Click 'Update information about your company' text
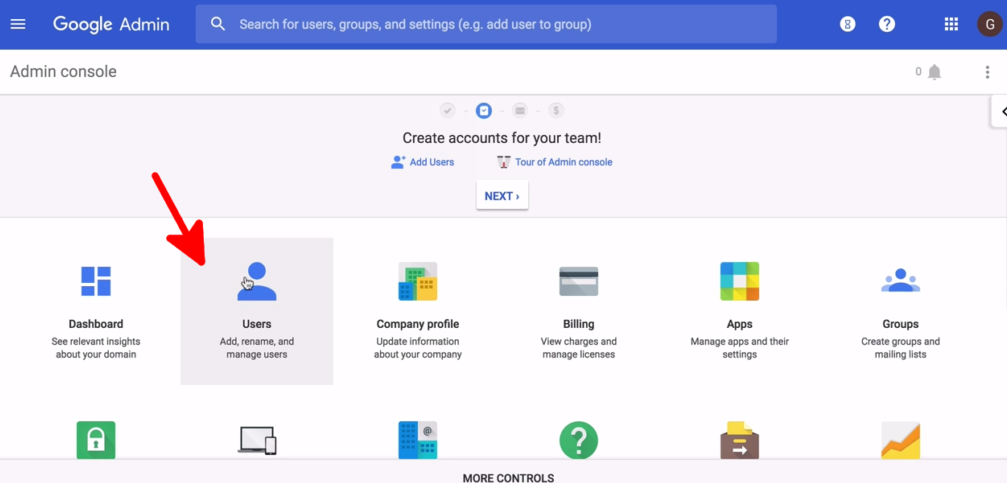This screenshot has width=1007, height=483. [x=418, y=347]
